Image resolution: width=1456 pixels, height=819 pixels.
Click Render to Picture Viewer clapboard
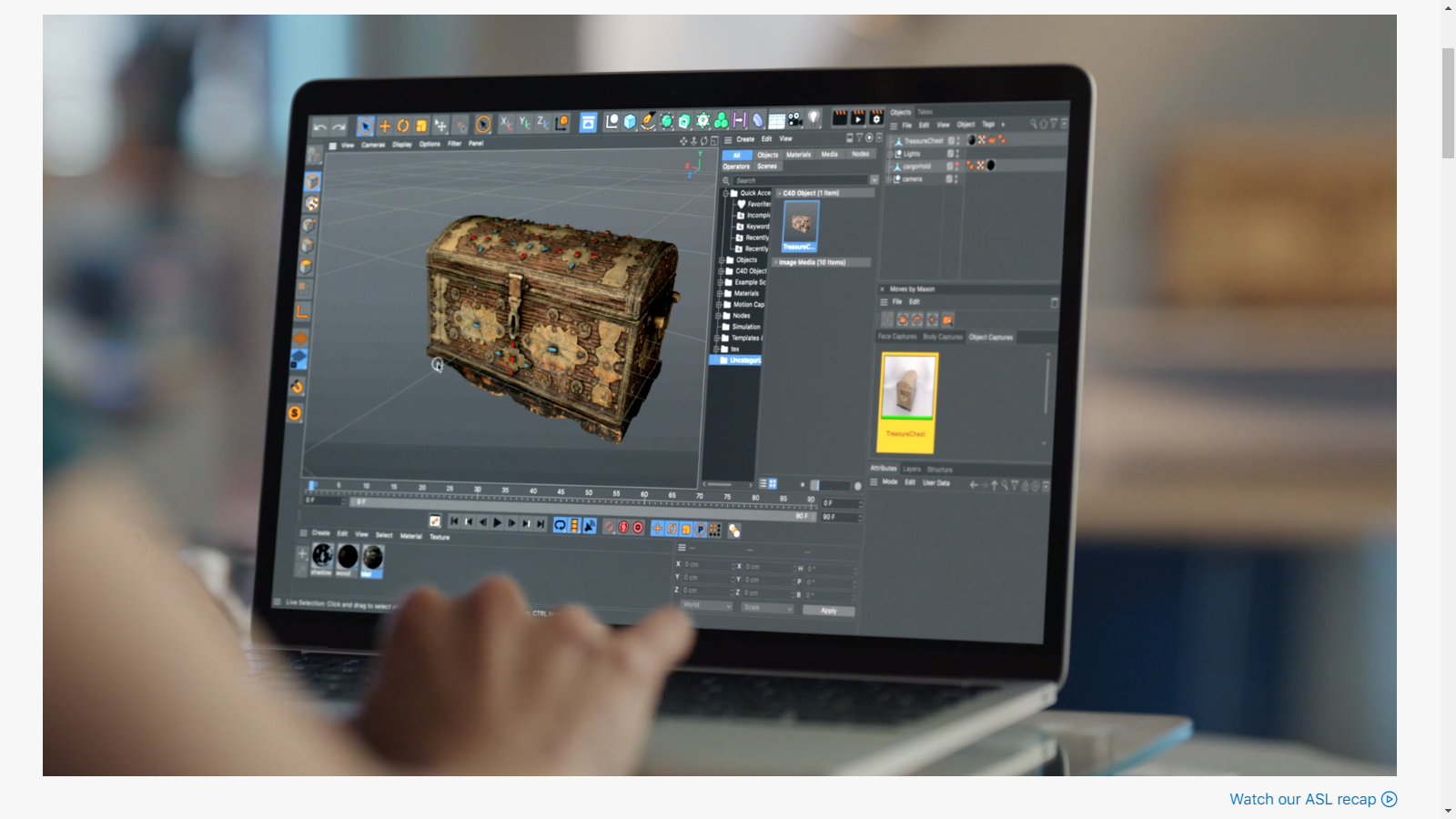(858, 117)
